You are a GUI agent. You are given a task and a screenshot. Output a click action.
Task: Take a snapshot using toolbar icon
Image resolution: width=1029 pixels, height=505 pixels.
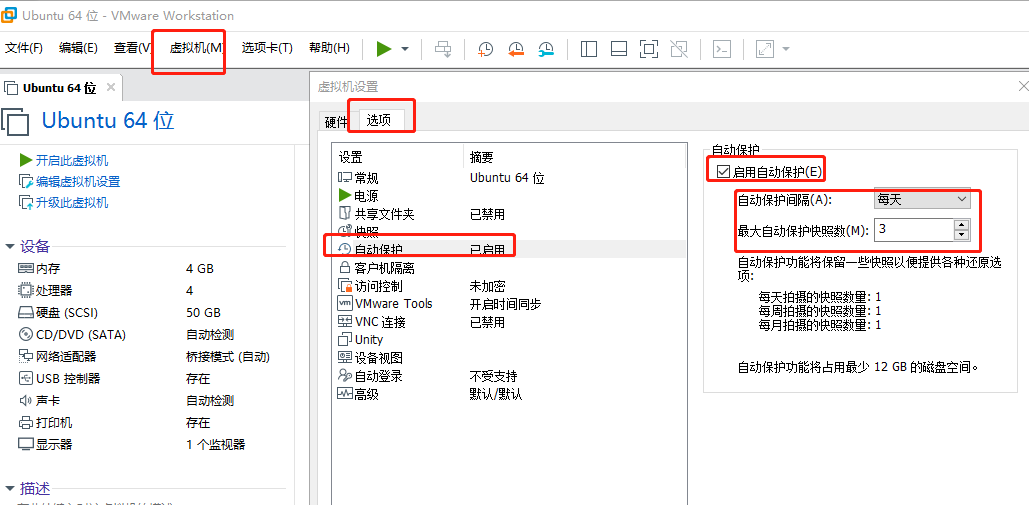[x=486, y=49]
